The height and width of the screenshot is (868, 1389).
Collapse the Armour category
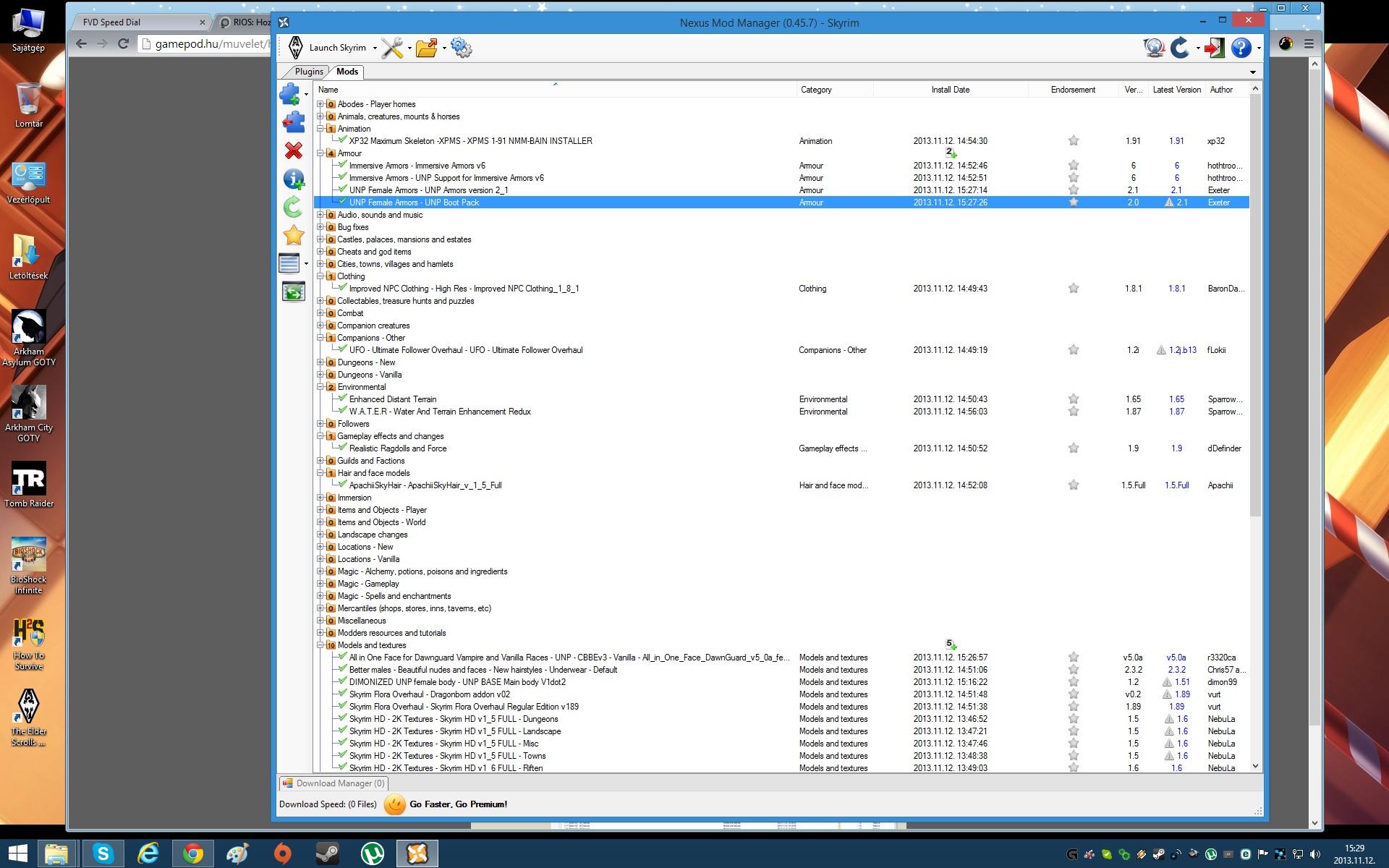[x=320, y=153]
